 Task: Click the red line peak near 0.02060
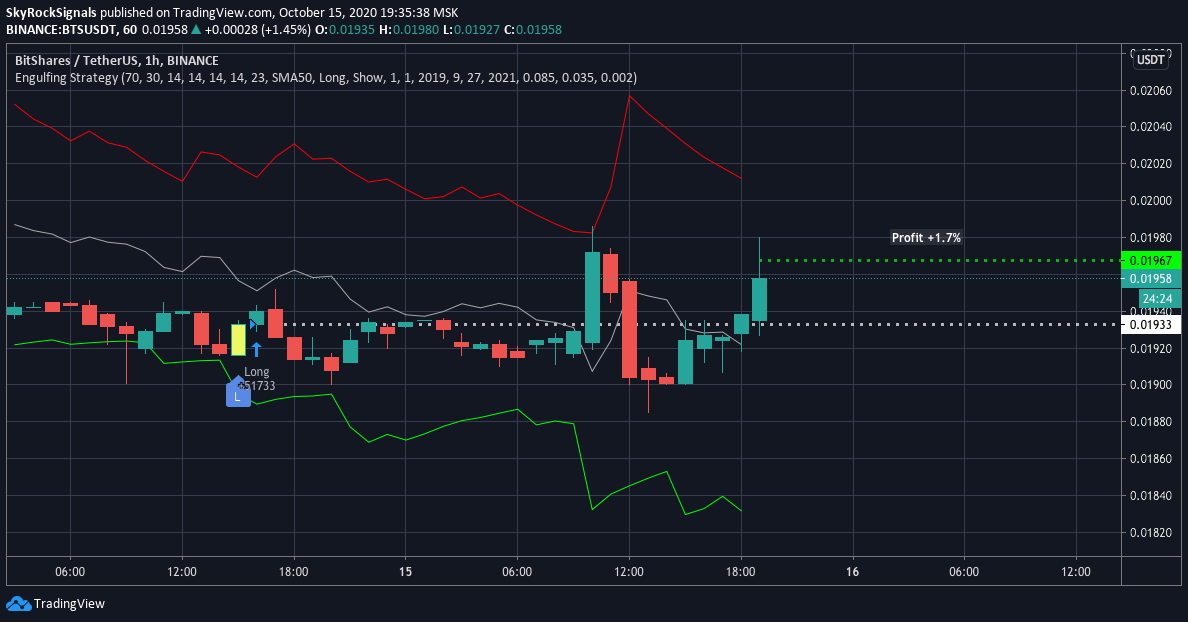click(x=629, y=95)
